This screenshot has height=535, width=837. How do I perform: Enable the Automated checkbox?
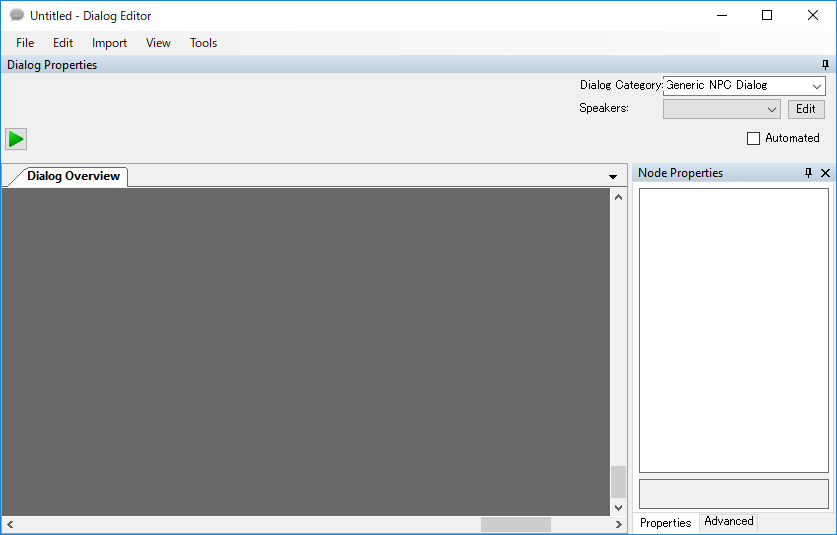pyautogui.click(x=754, y=138)
